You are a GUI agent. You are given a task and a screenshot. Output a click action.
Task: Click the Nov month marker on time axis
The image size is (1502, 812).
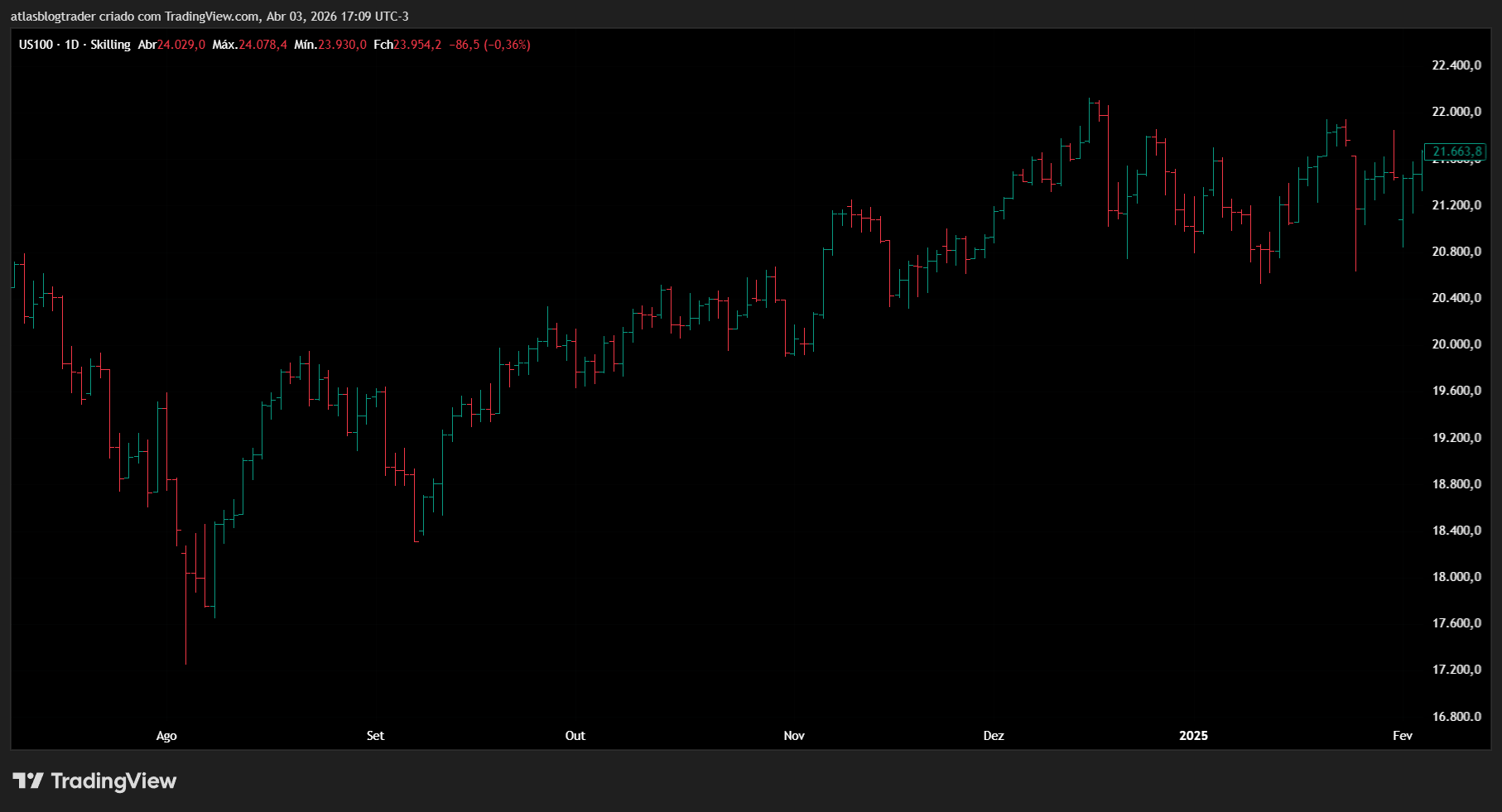[794, 736]
